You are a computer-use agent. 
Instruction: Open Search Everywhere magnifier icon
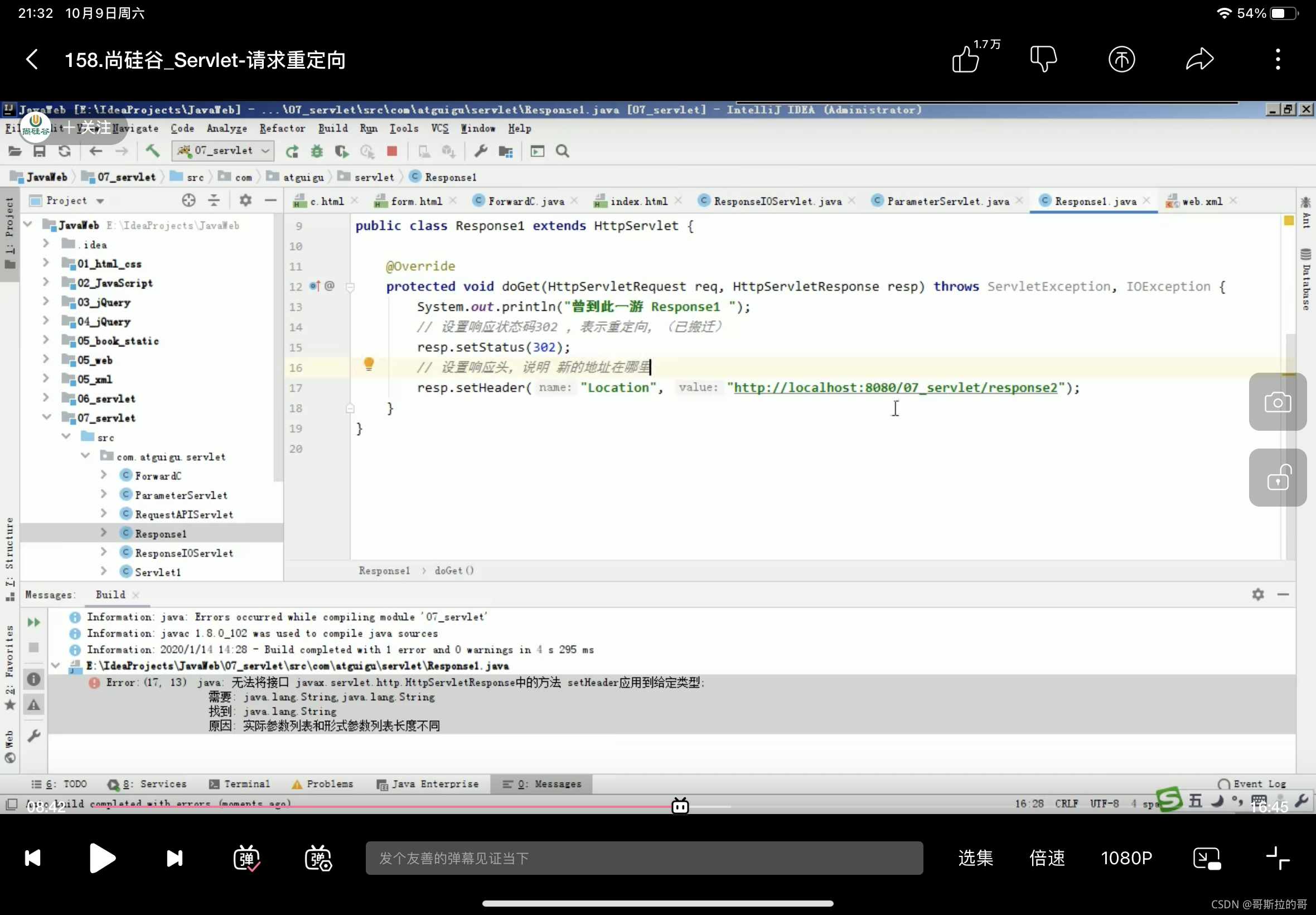pos(562,151)
